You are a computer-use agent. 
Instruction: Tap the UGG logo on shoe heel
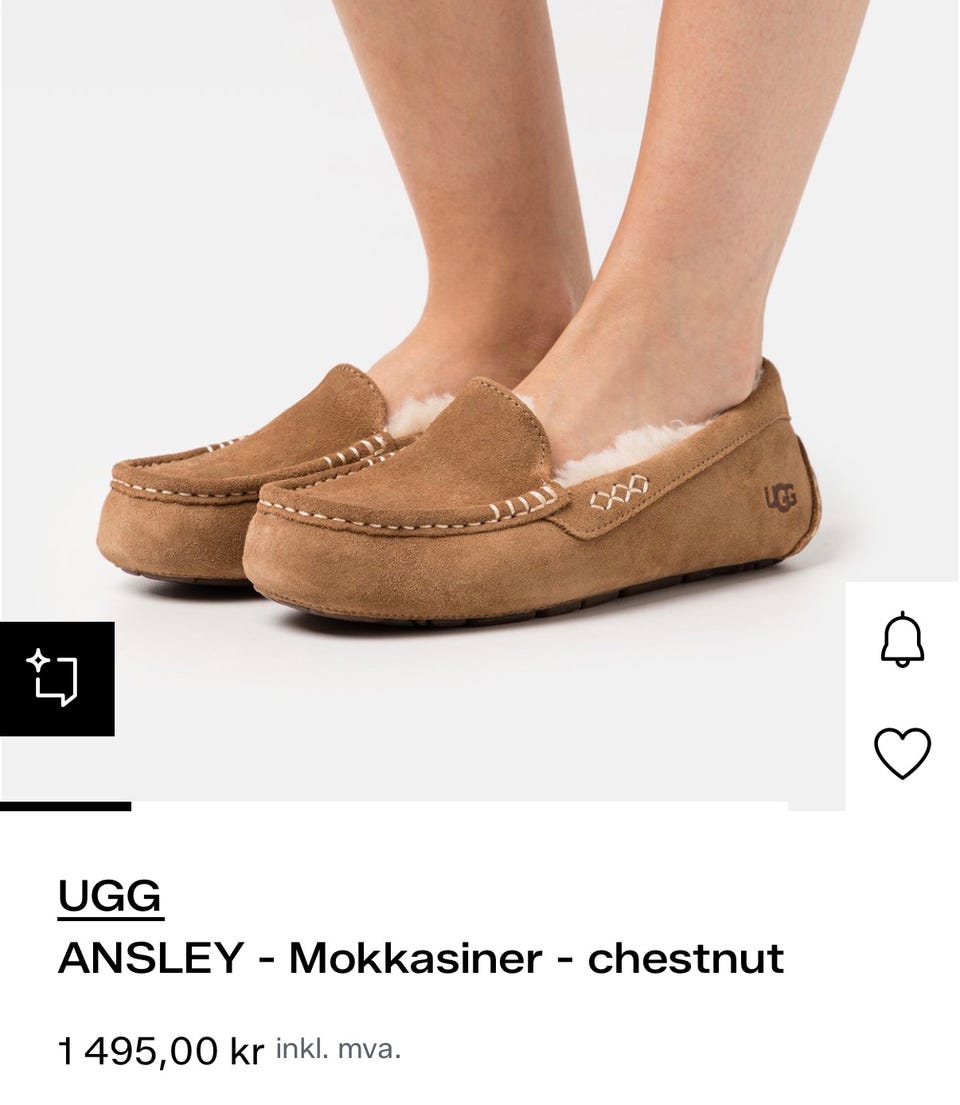pyautogui.click(x=780, y=498)
